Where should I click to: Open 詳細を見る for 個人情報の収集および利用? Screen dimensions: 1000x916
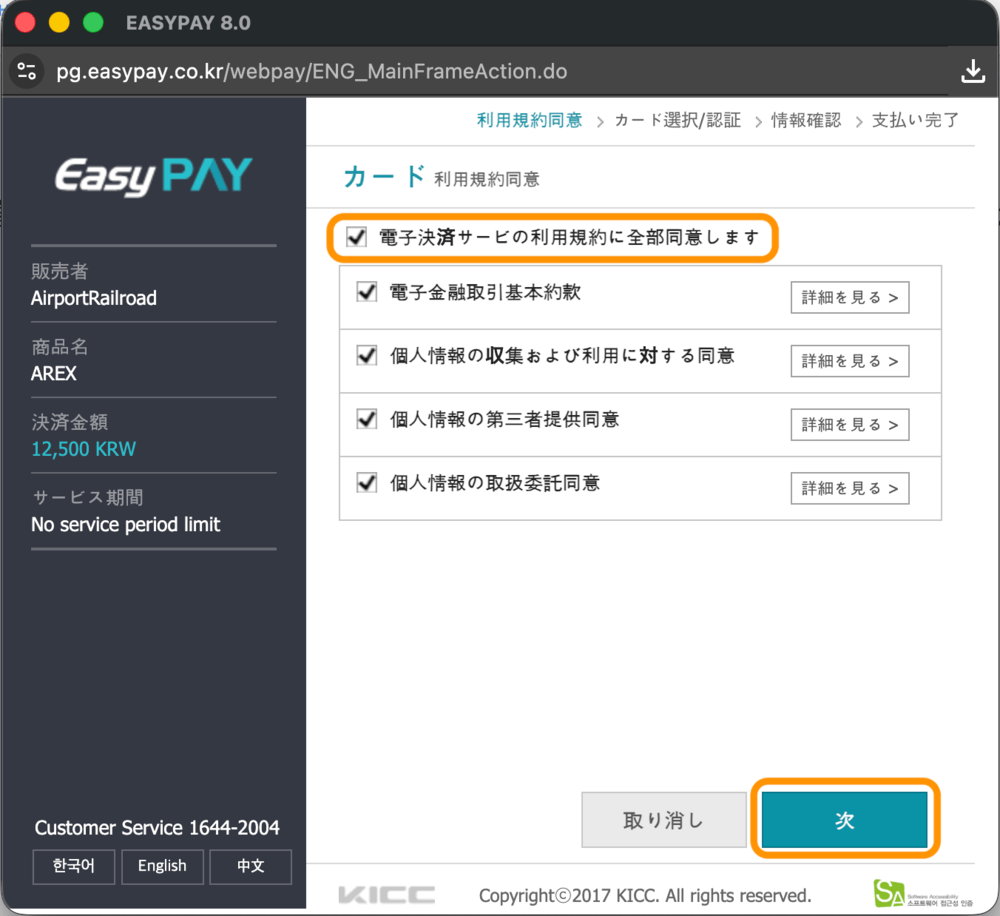[x=849, y=361]
